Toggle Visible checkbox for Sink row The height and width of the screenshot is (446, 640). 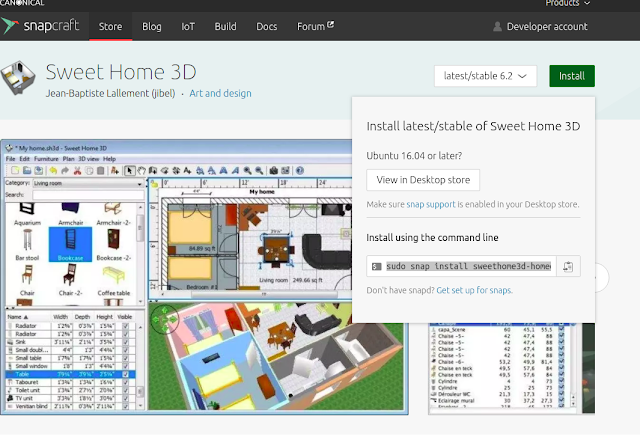126,342
